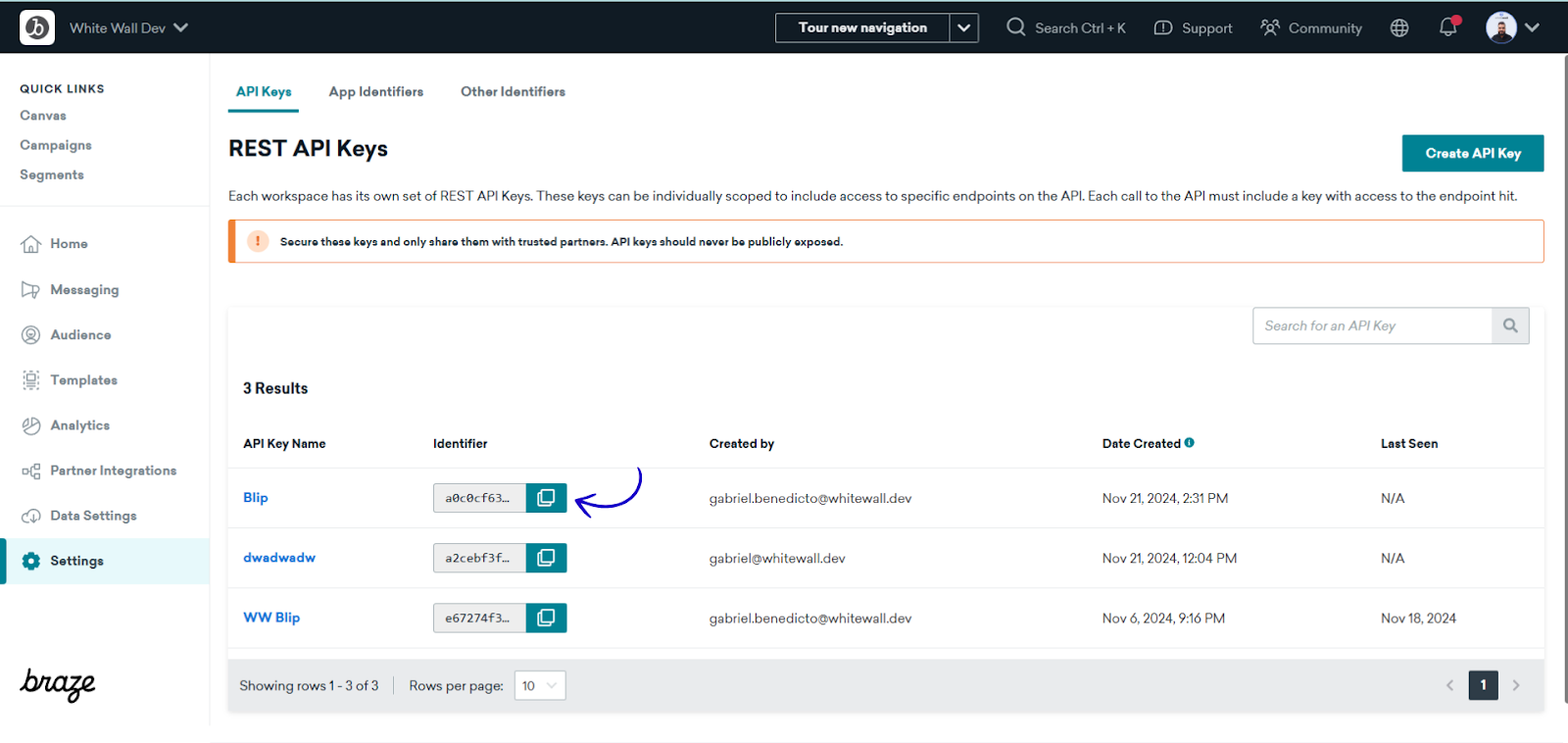Switch to the App Identifiers tab

tap(376, 91)
